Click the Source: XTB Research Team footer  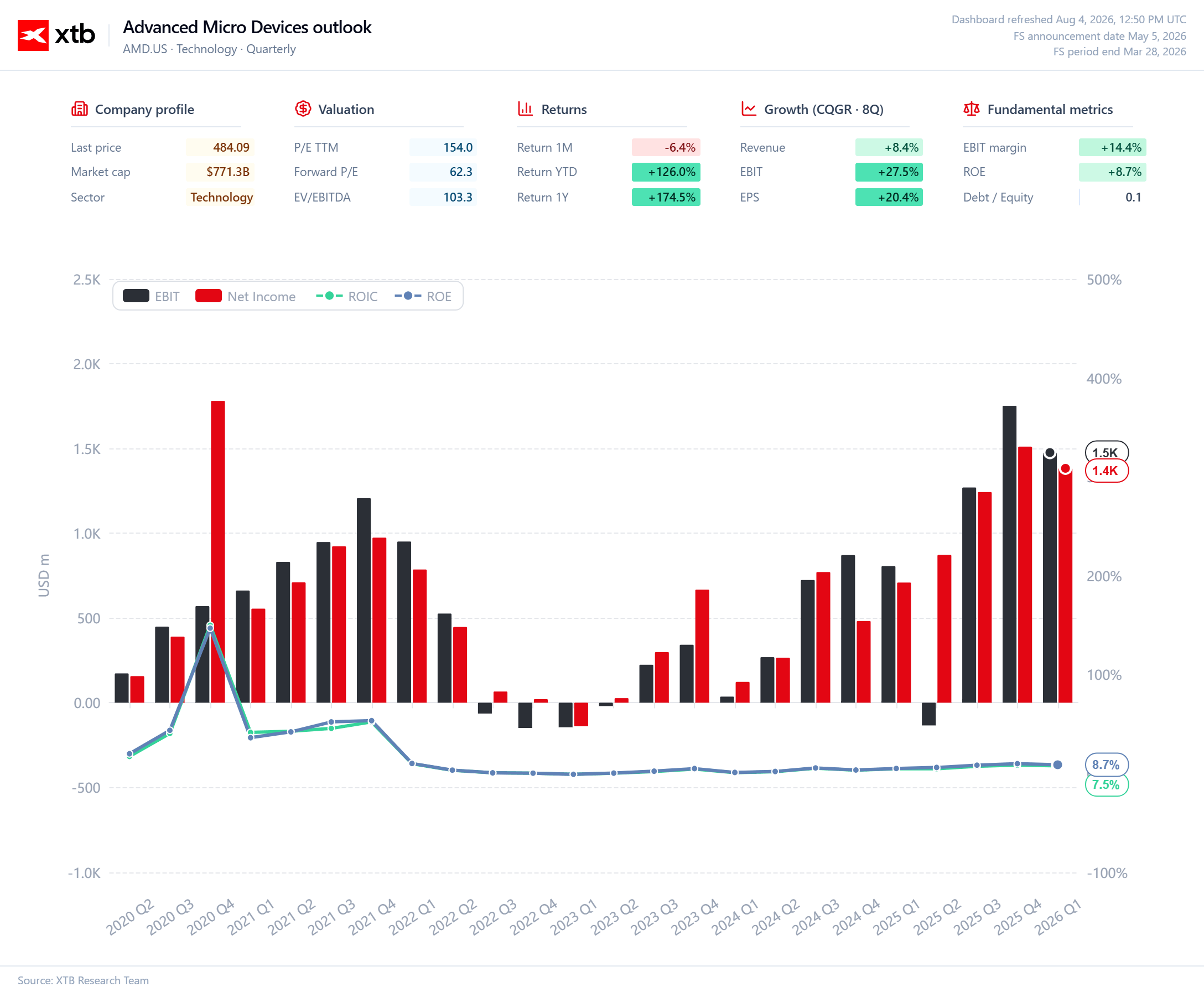tap(84, 980)
